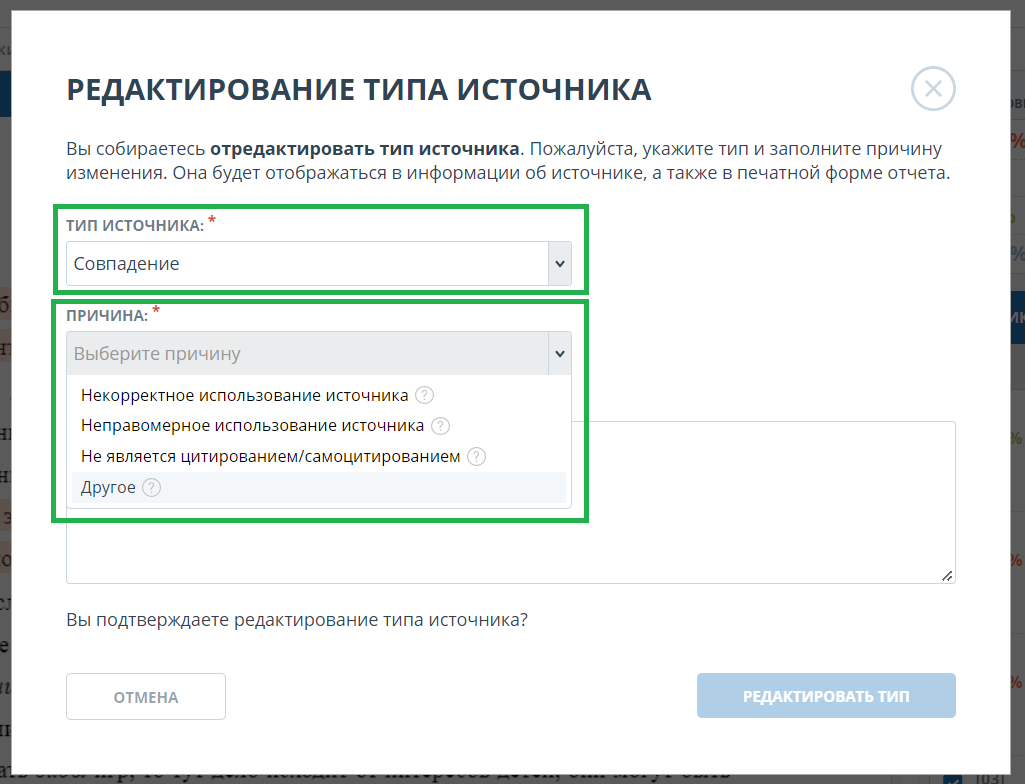Viewport: 1025px width, 784px height.
Task: Select reason Некорректное использование источника
Action: 244,395
